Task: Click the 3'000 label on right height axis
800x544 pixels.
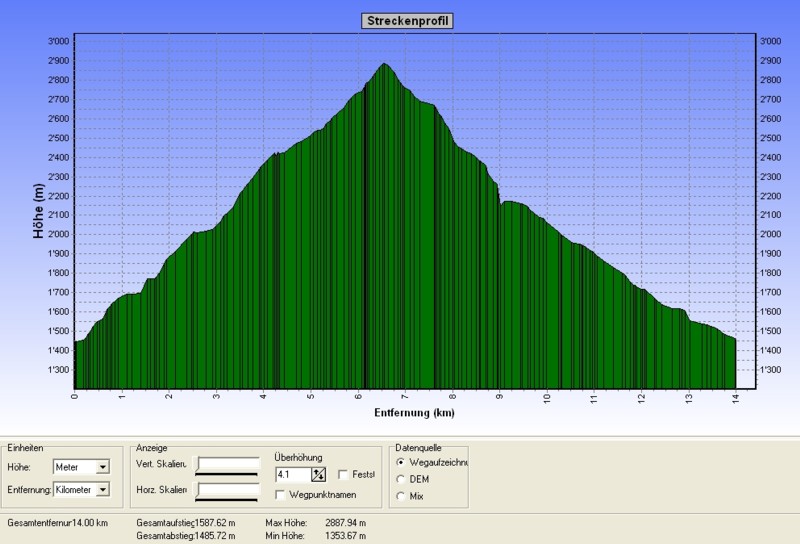Action: [x=770, y=41]
